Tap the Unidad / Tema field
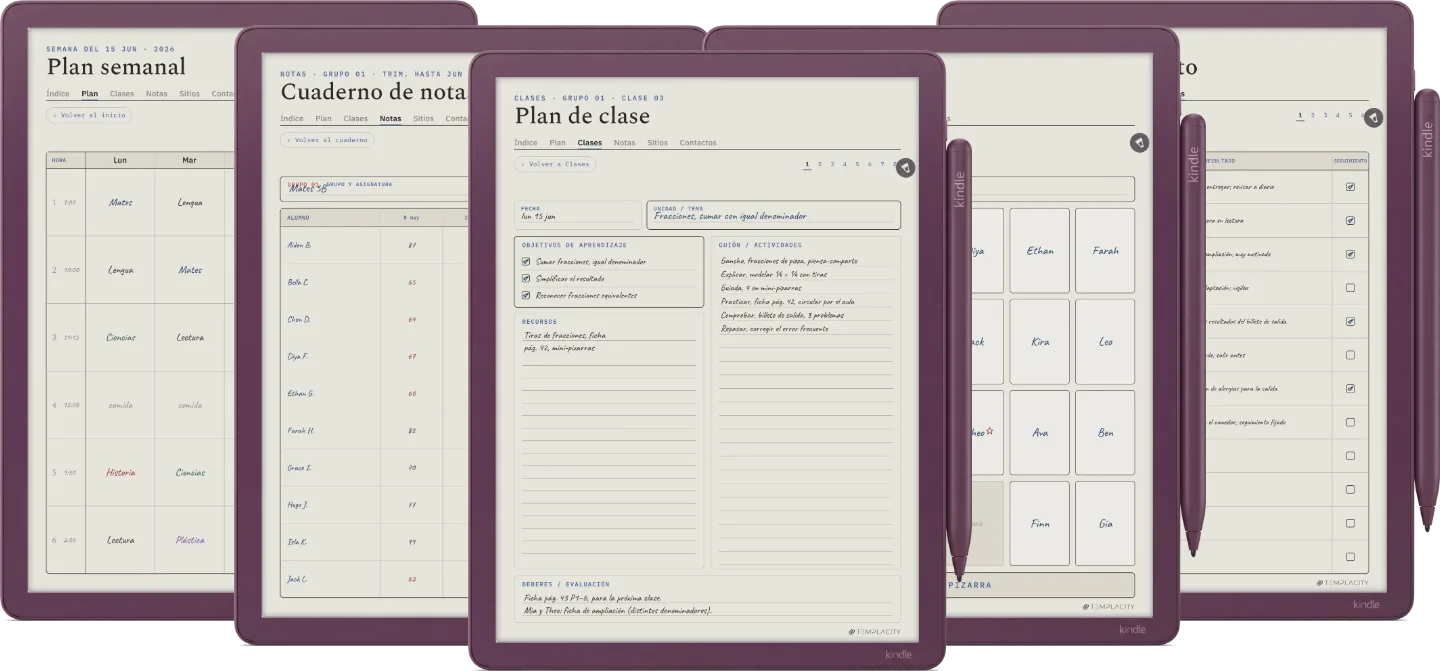 point(774,215)
